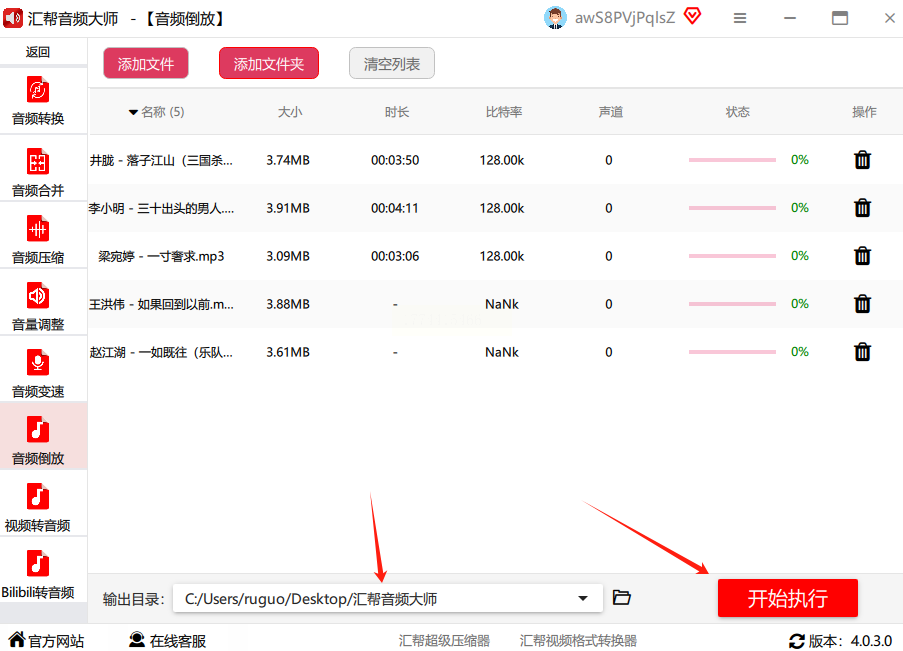
Task: Click duration value 00:04:11
Action: click(x=394, y=208)
